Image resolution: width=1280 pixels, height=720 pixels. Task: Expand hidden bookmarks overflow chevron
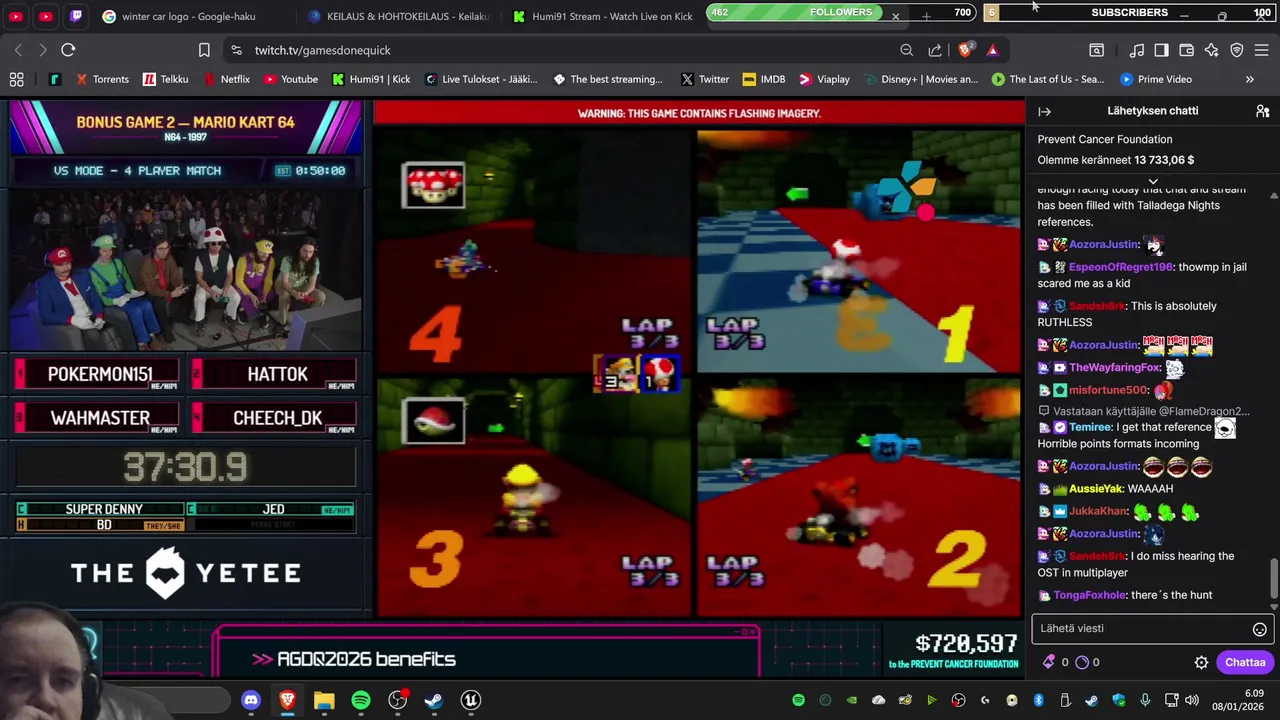coord(1249,79)
